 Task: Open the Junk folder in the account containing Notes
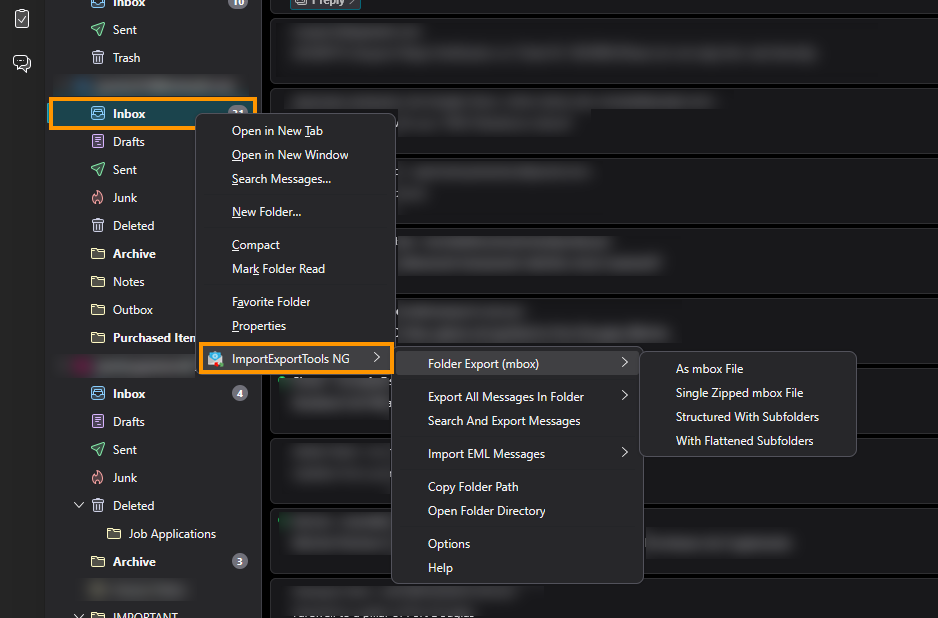point(125,198)
